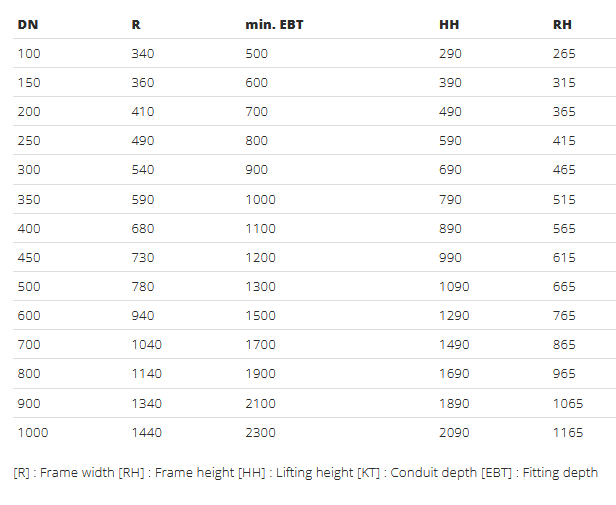
Task: Click HH value 1890
Action: coord(453,404)
